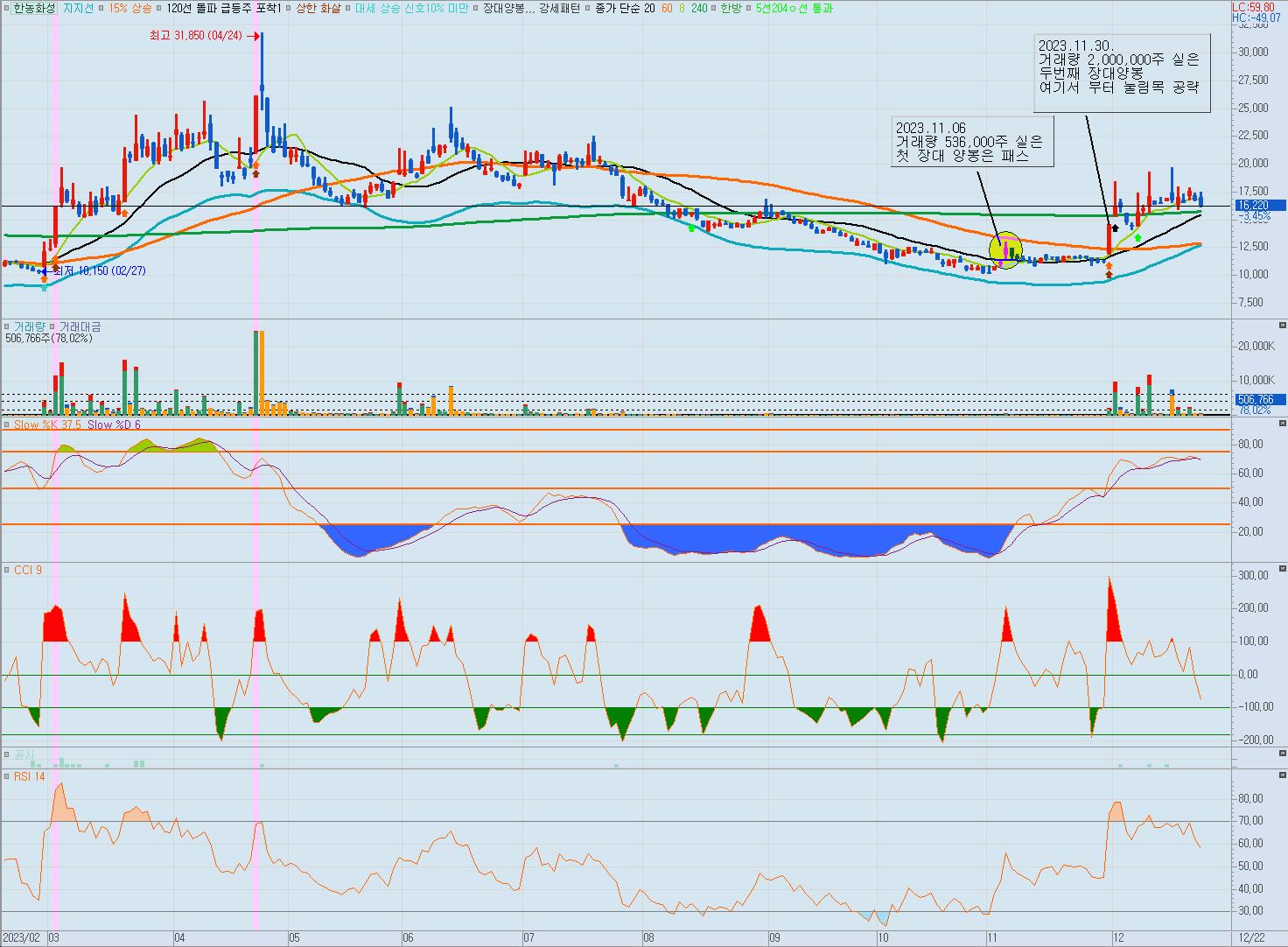
Task: Click the 78.02% label on volume axis
Action: coord(1254,410)
